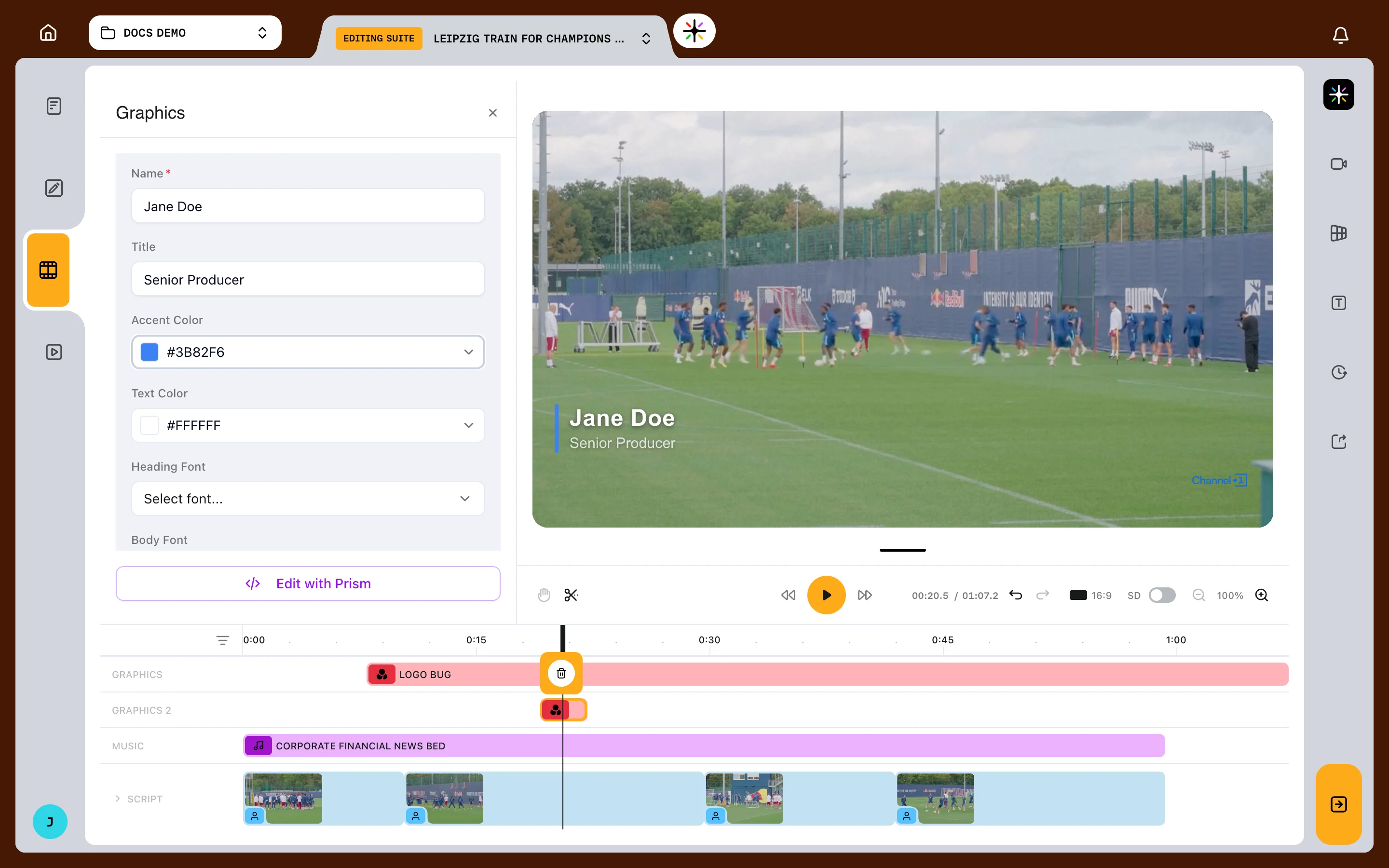Open the Text Color dropdown
1389x868 pixels.
tap(308, 425)
